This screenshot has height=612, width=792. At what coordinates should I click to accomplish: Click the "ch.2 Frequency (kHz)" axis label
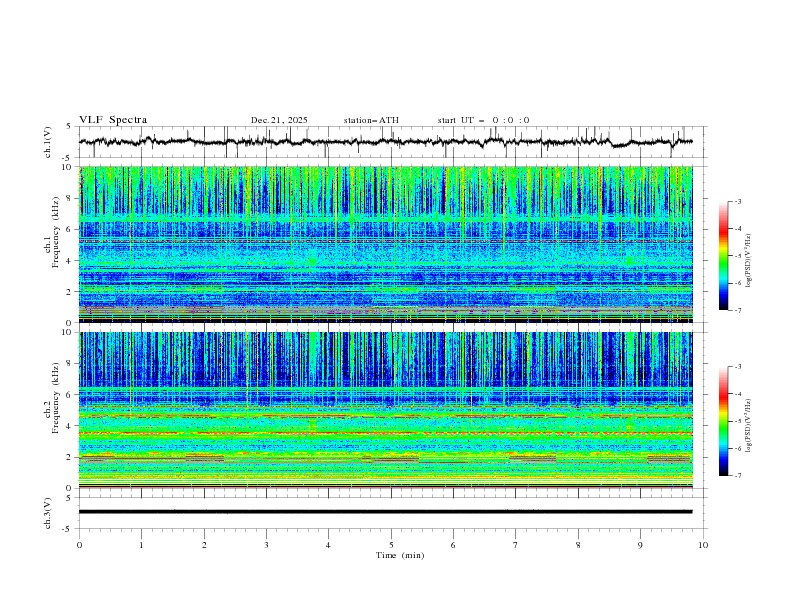click(51, 397)
